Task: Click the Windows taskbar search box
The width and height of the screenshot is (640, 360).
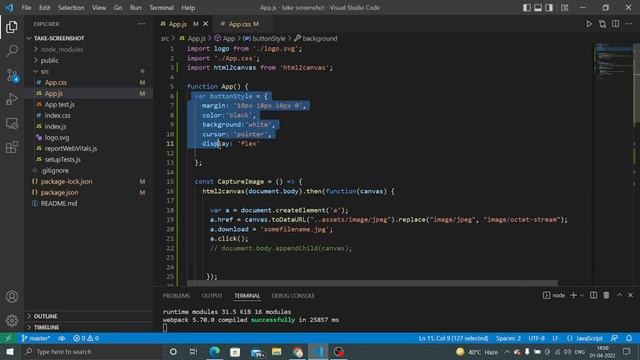Action: [92, 351]
